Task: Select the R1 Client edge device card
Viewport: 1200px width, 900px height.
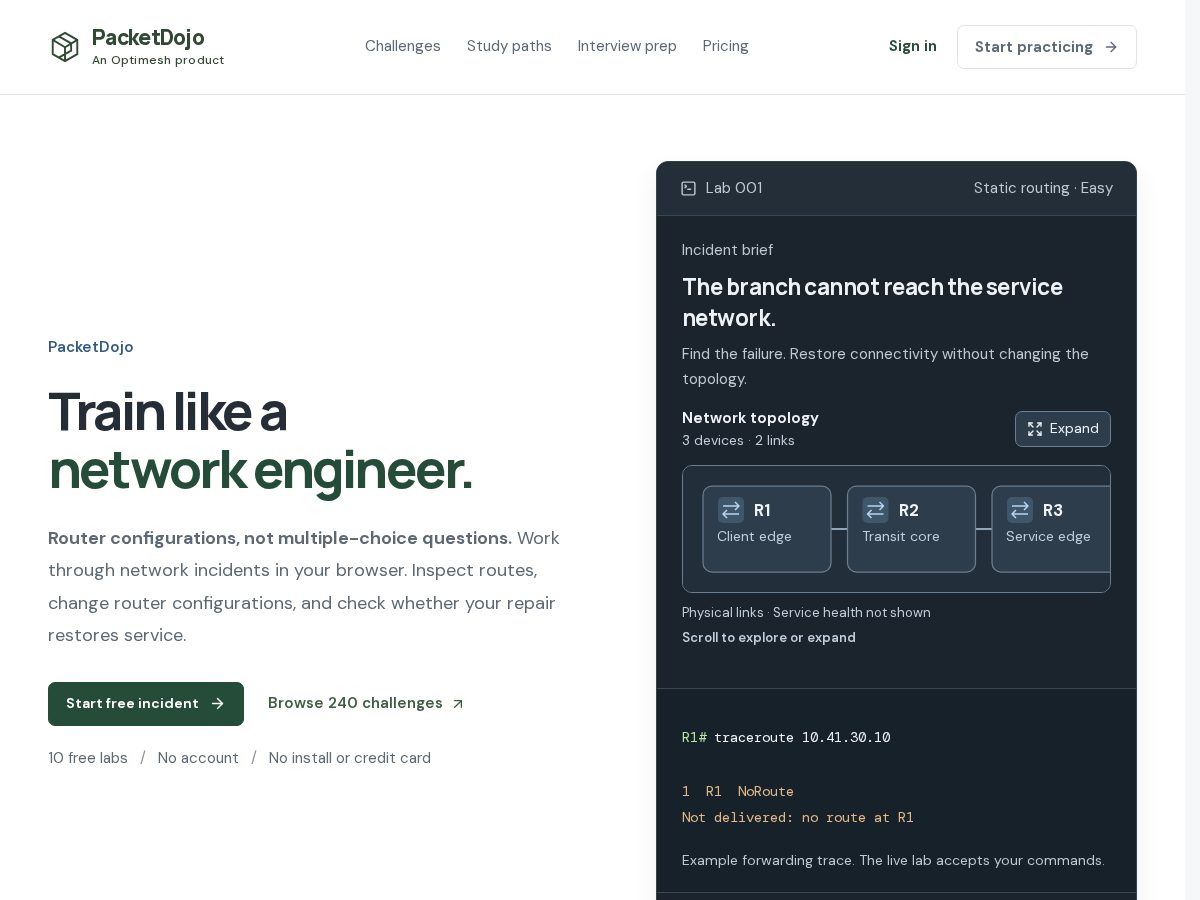Action: pos(767,529)
